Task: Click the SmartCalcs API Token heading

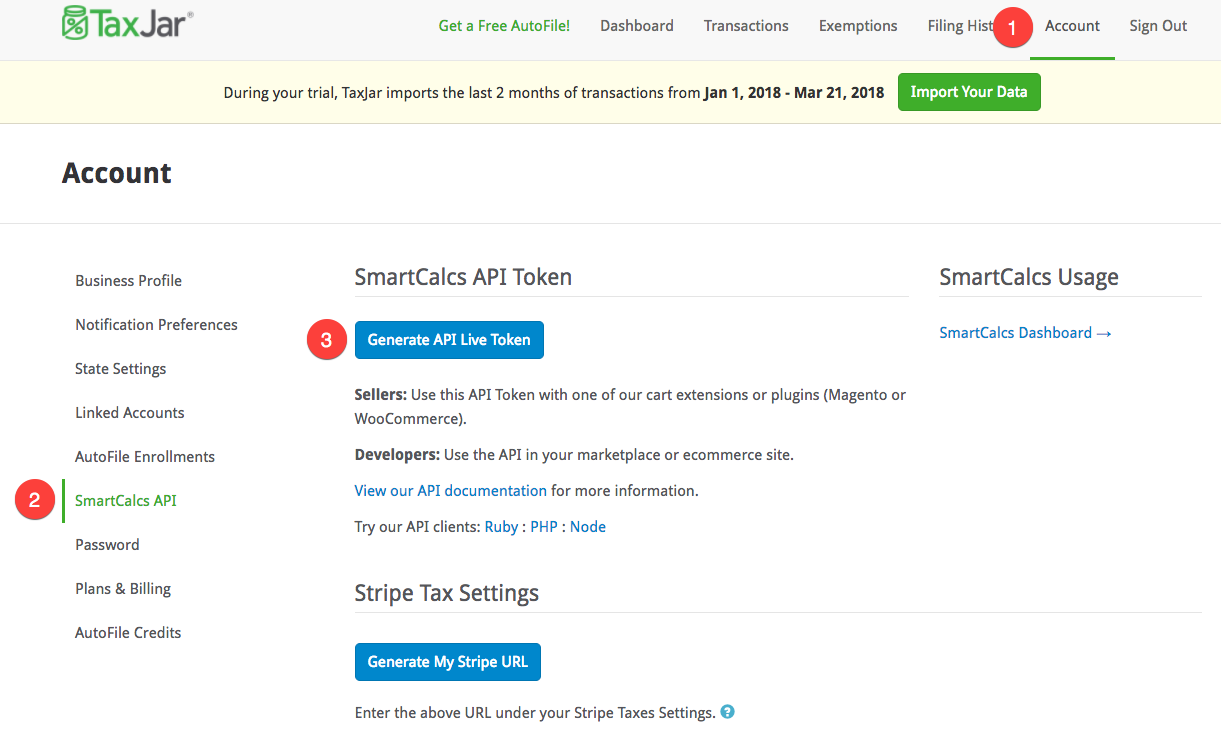Action: point(463,277)
